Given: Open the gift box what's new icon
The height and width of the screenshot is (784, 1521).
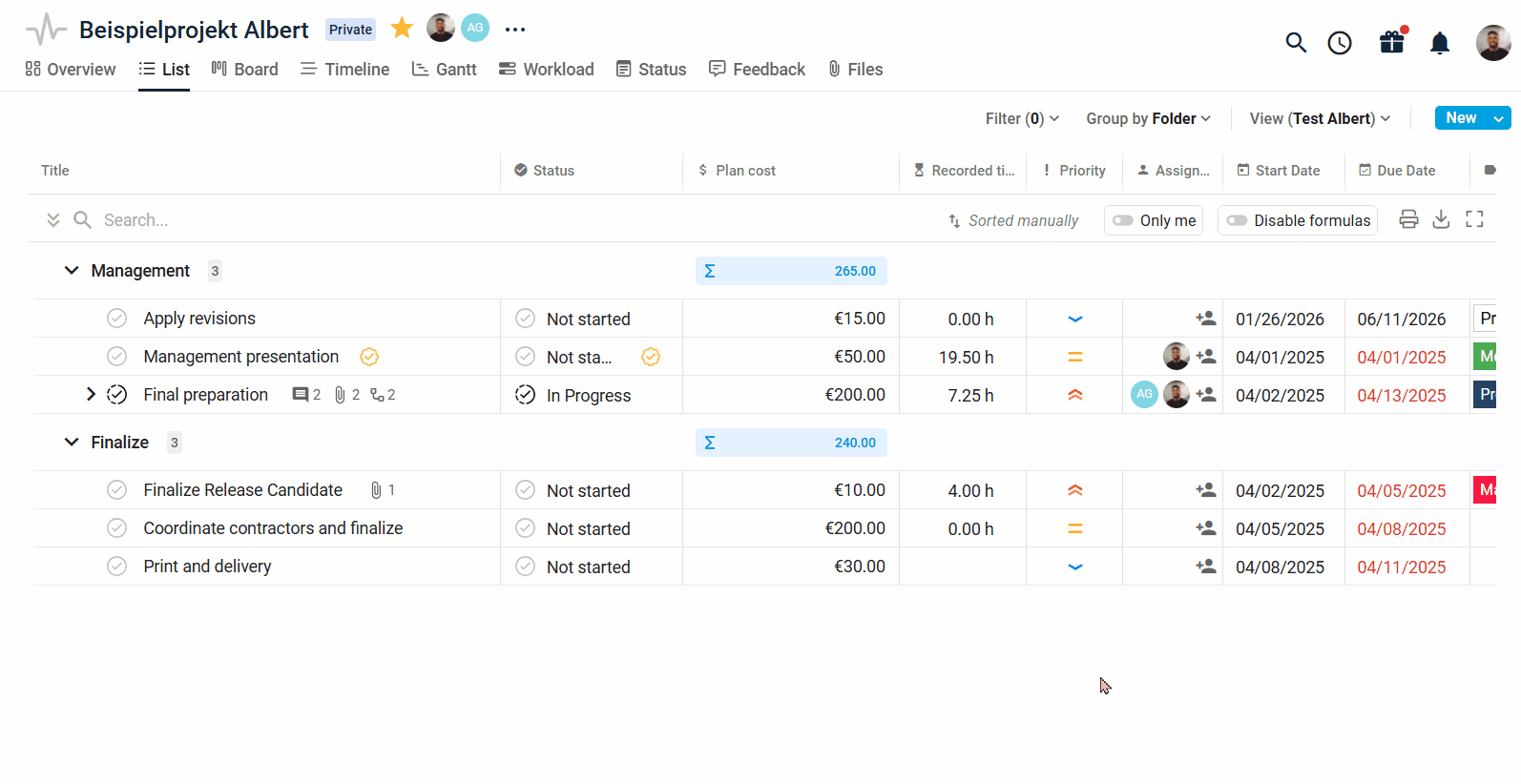Looking at the screenshot, I should click(1391, 42).
